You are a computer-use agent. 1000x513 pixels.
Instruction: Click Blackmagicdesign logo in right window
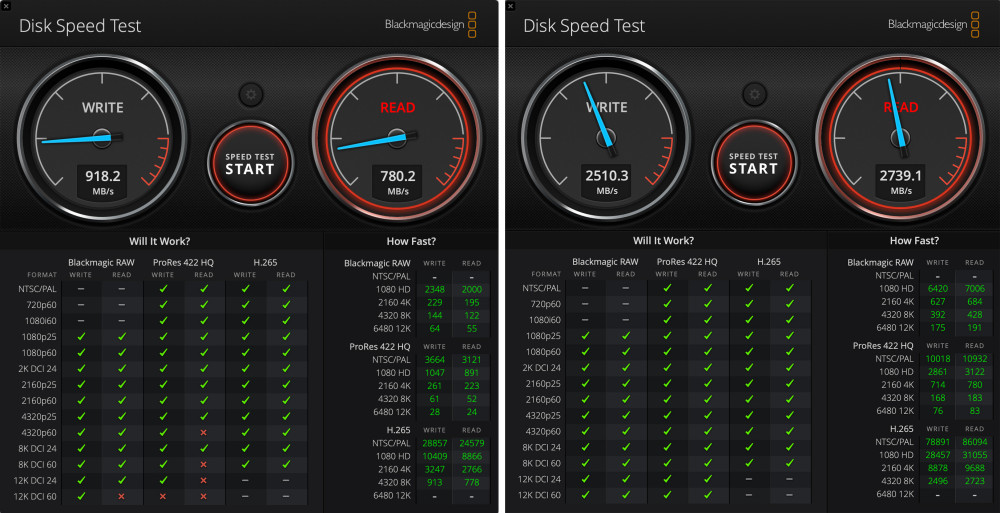coord(934,24)
